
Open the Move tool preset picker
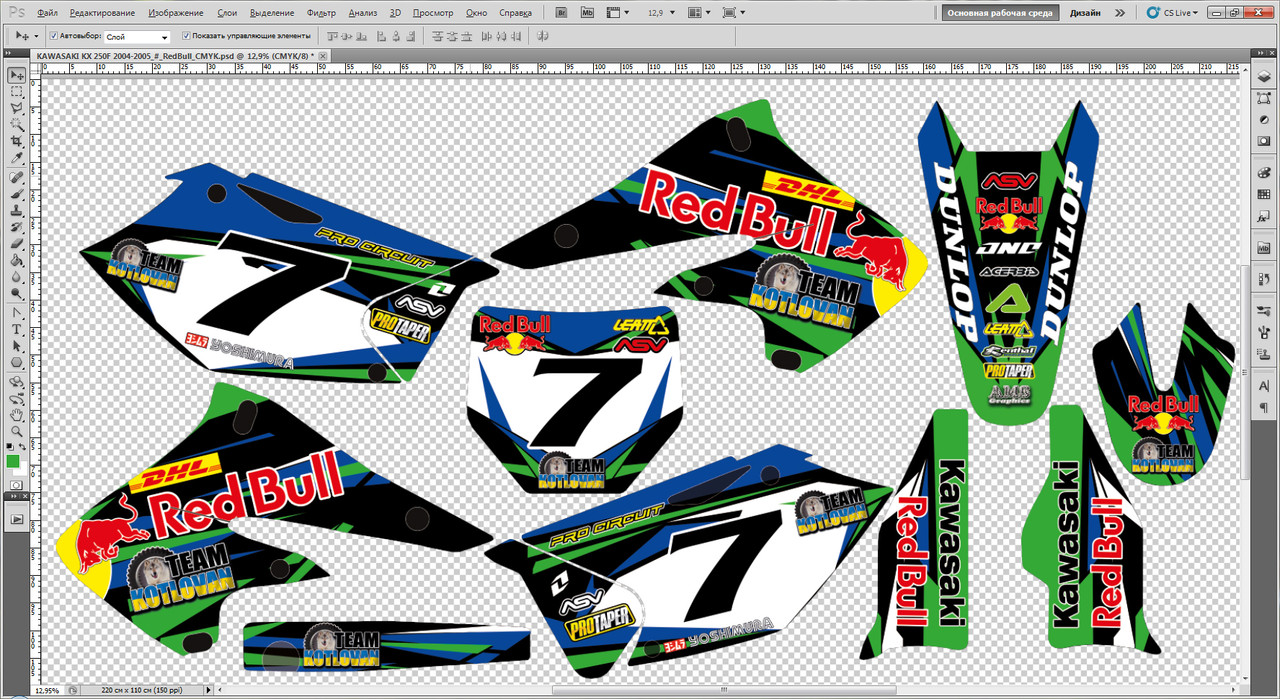pos(27,36)
